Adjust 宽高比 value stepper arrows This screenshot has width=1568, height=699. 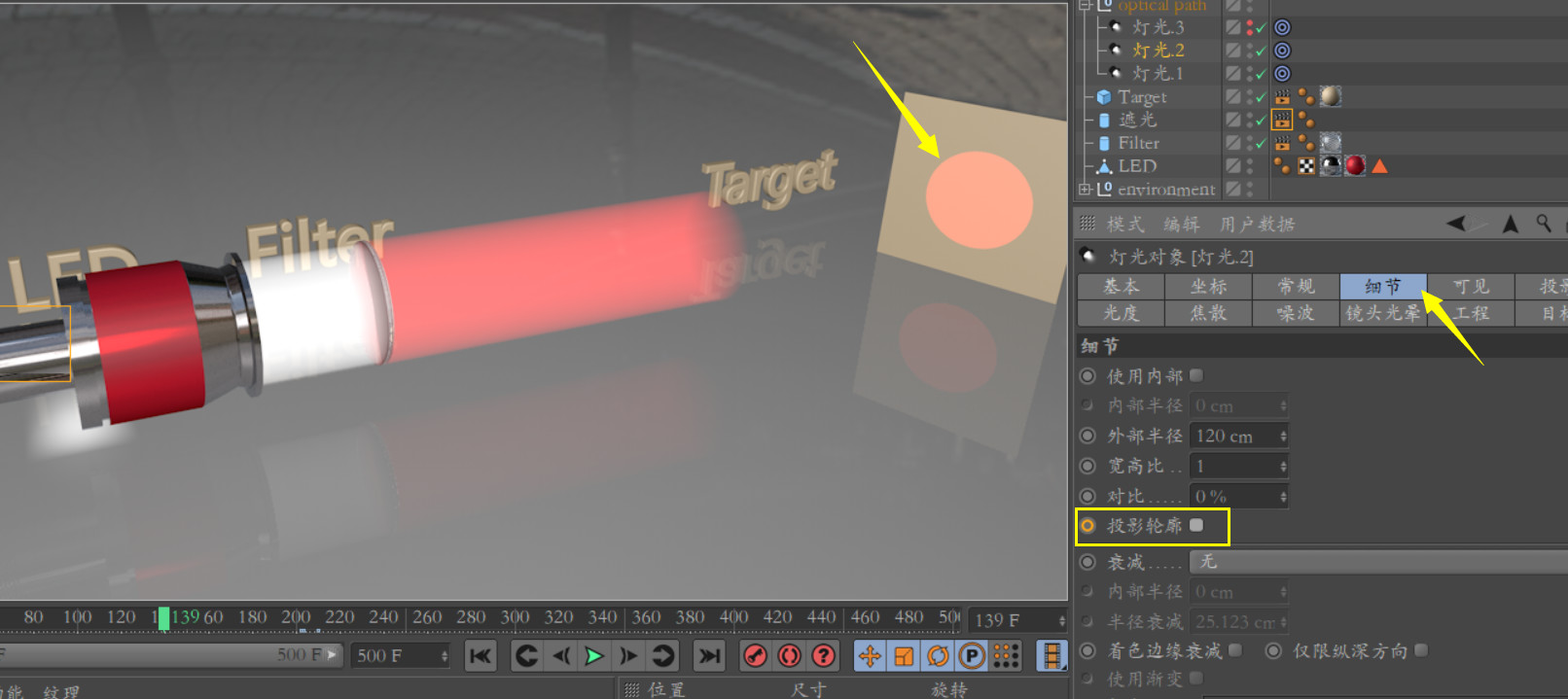1283,467
